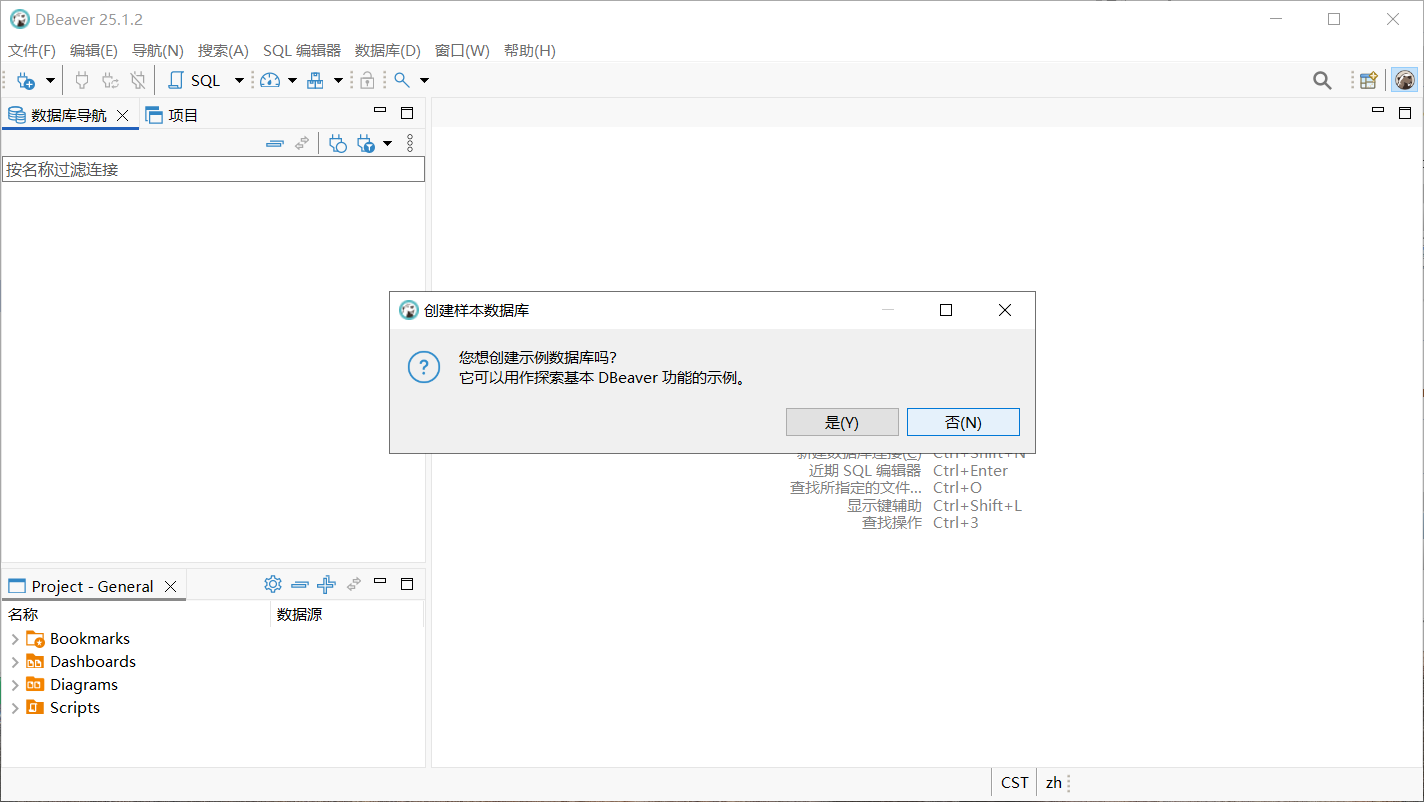Open the 导航(N) menu

coord(158,50)
